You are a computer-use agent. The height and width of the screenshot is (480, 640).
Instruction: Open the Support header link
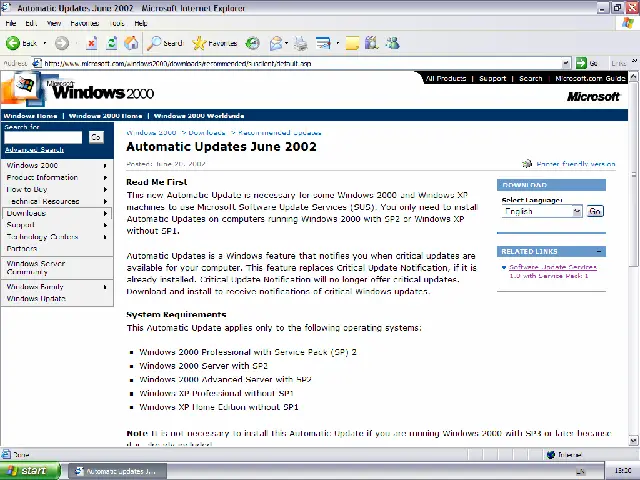(x=492, y=78)
